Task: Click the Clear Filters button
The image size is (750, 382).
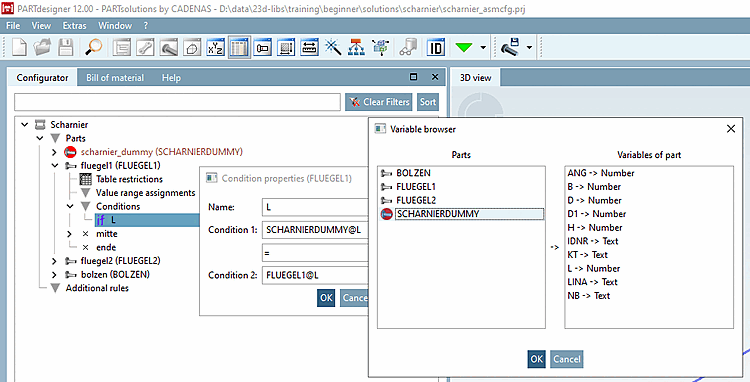Action: click(379, 102)
